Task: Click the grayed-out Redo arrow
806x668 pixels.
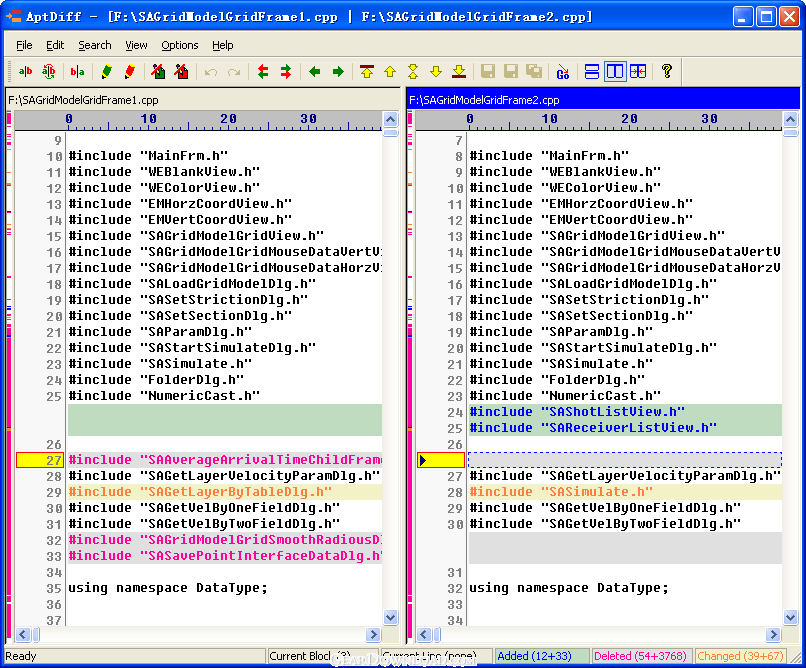Action: [234, 71]
